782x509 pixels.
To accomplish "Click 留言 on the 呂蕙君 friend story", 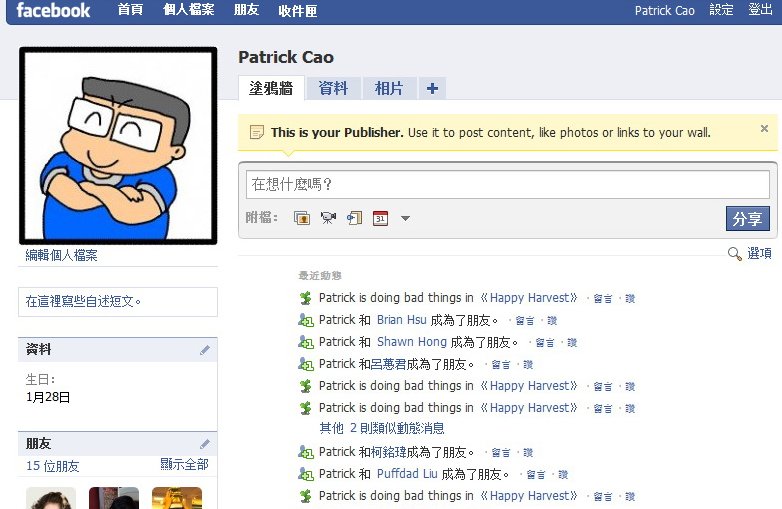I will [x=501, y=365].
